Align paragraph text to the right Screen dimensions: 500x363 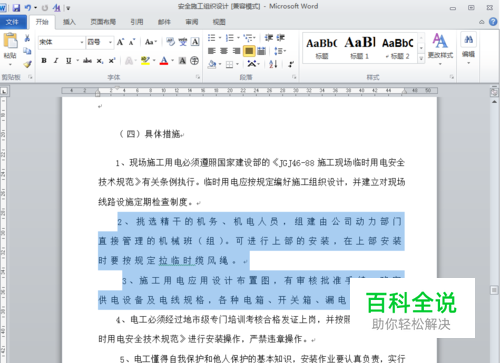tap(236, 51)
